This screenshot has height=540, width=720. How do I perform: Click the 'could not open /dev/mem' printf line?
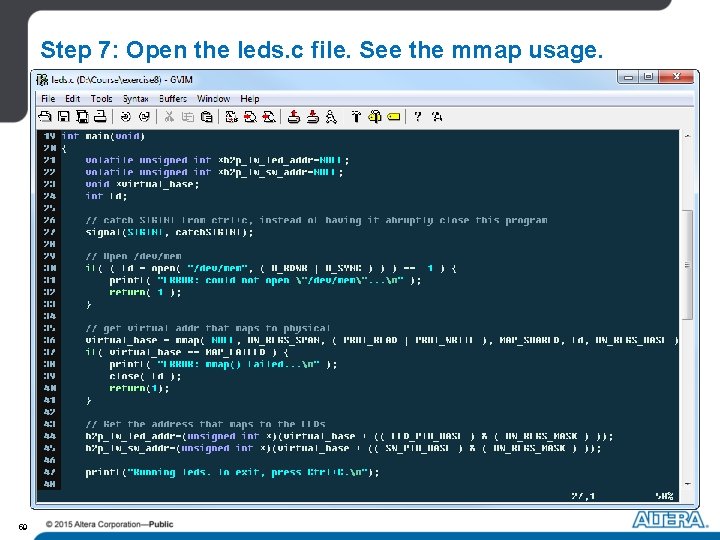coord(265,280)
